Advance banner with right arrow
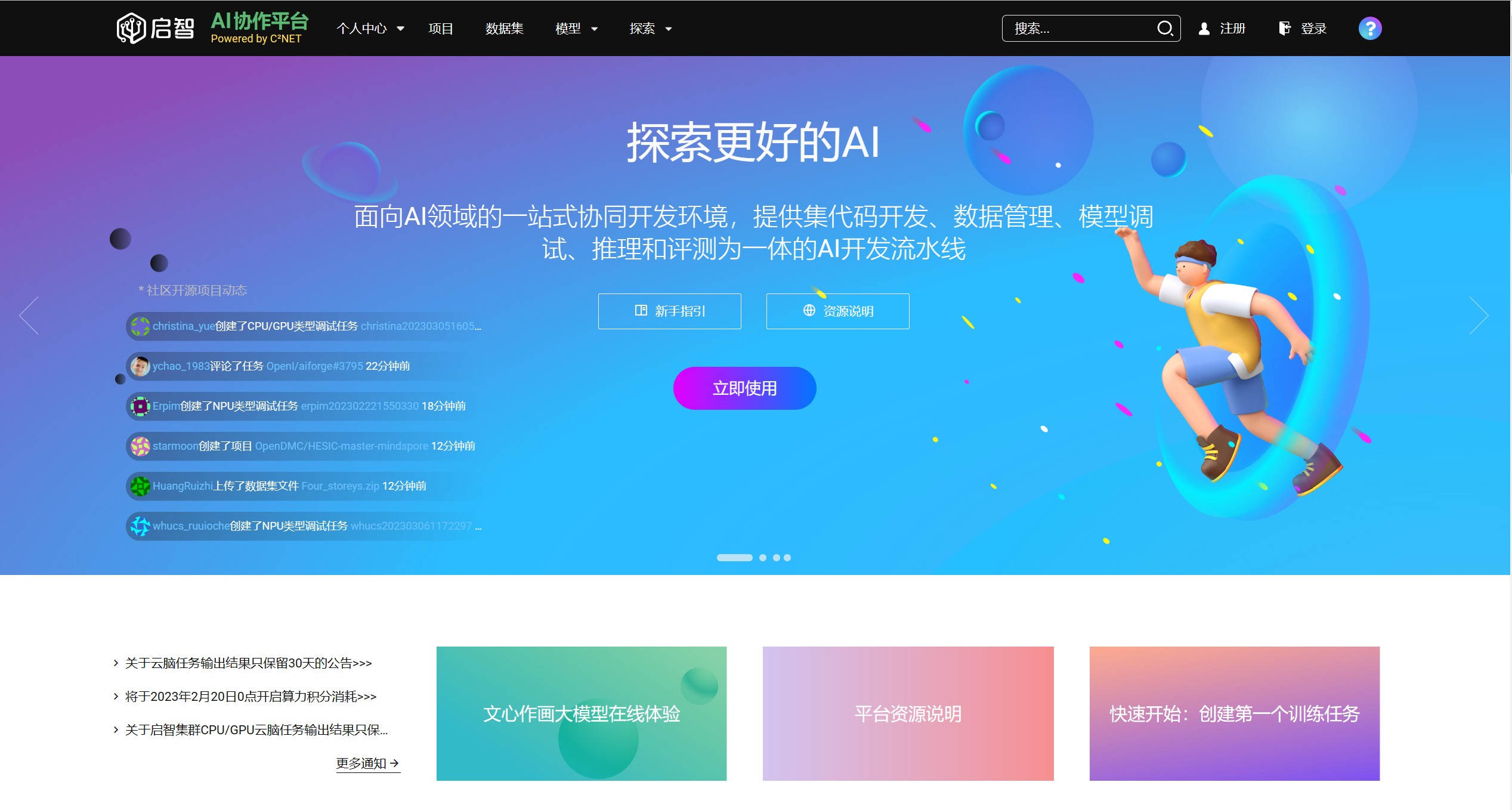 pyautogui.click(x=1479, y=316)
